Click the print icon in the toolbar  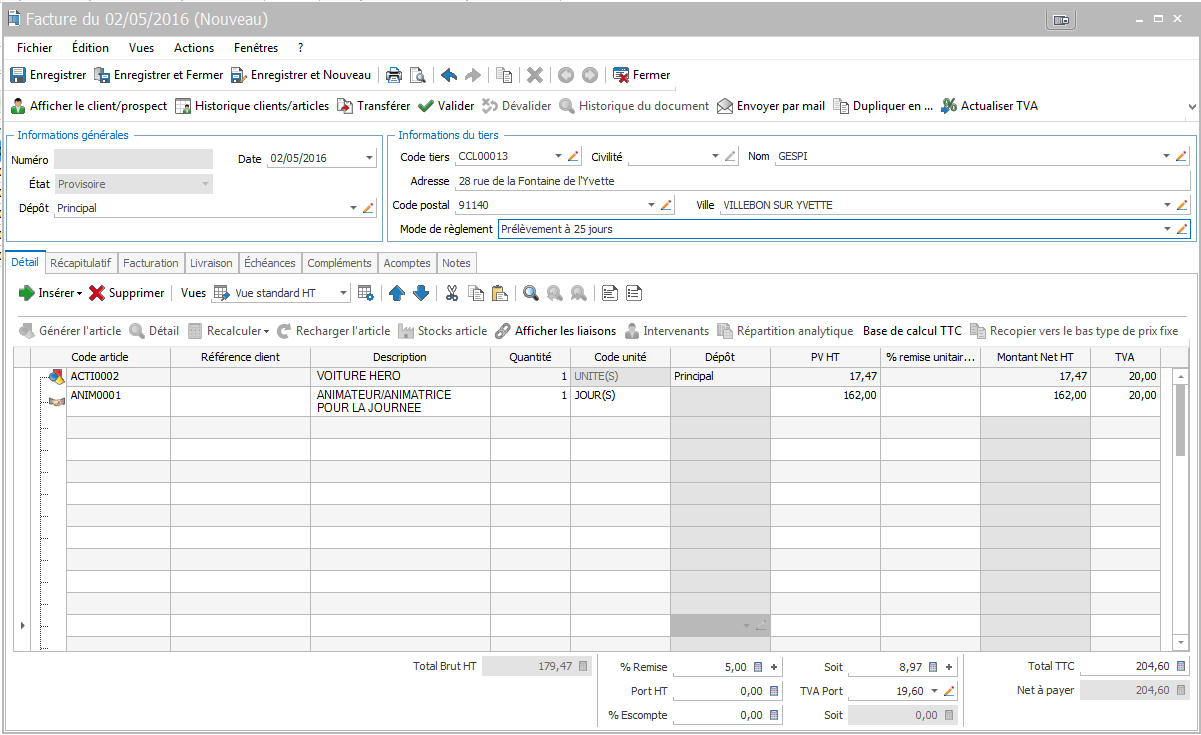click(394, 75)
